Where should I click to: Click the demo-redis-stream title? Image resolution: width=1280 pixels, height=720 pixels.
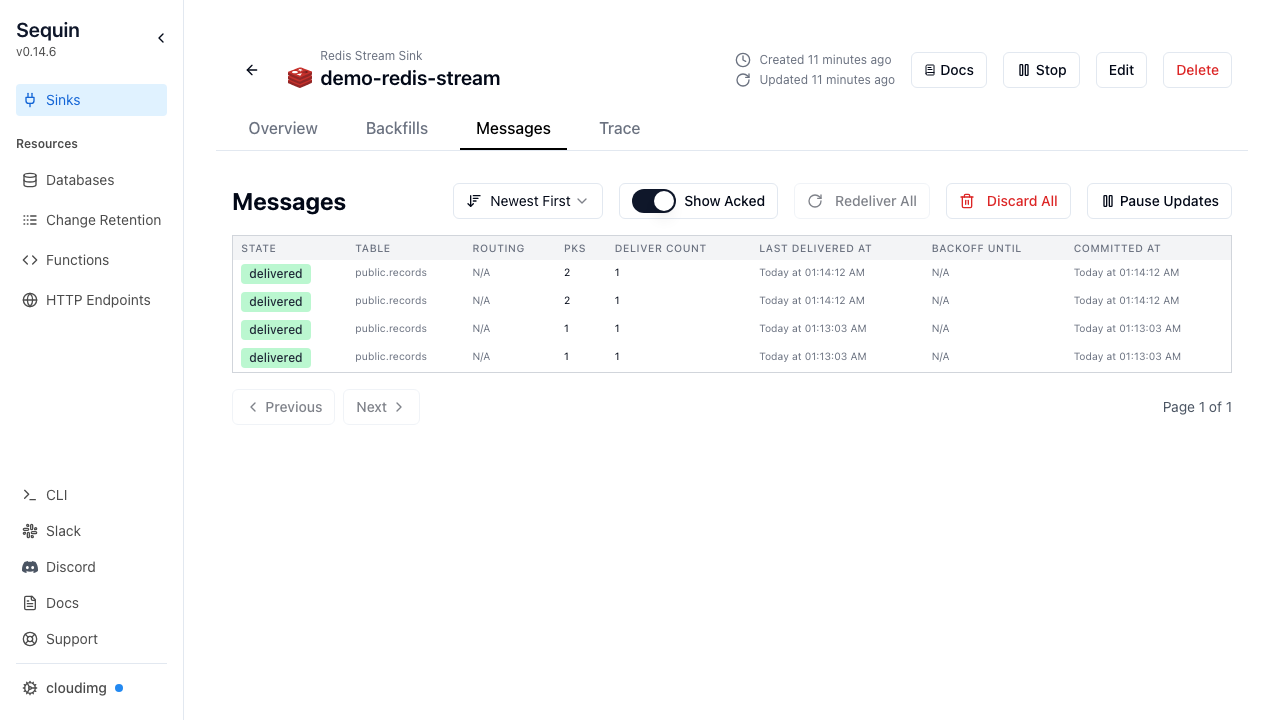point(410,78)
